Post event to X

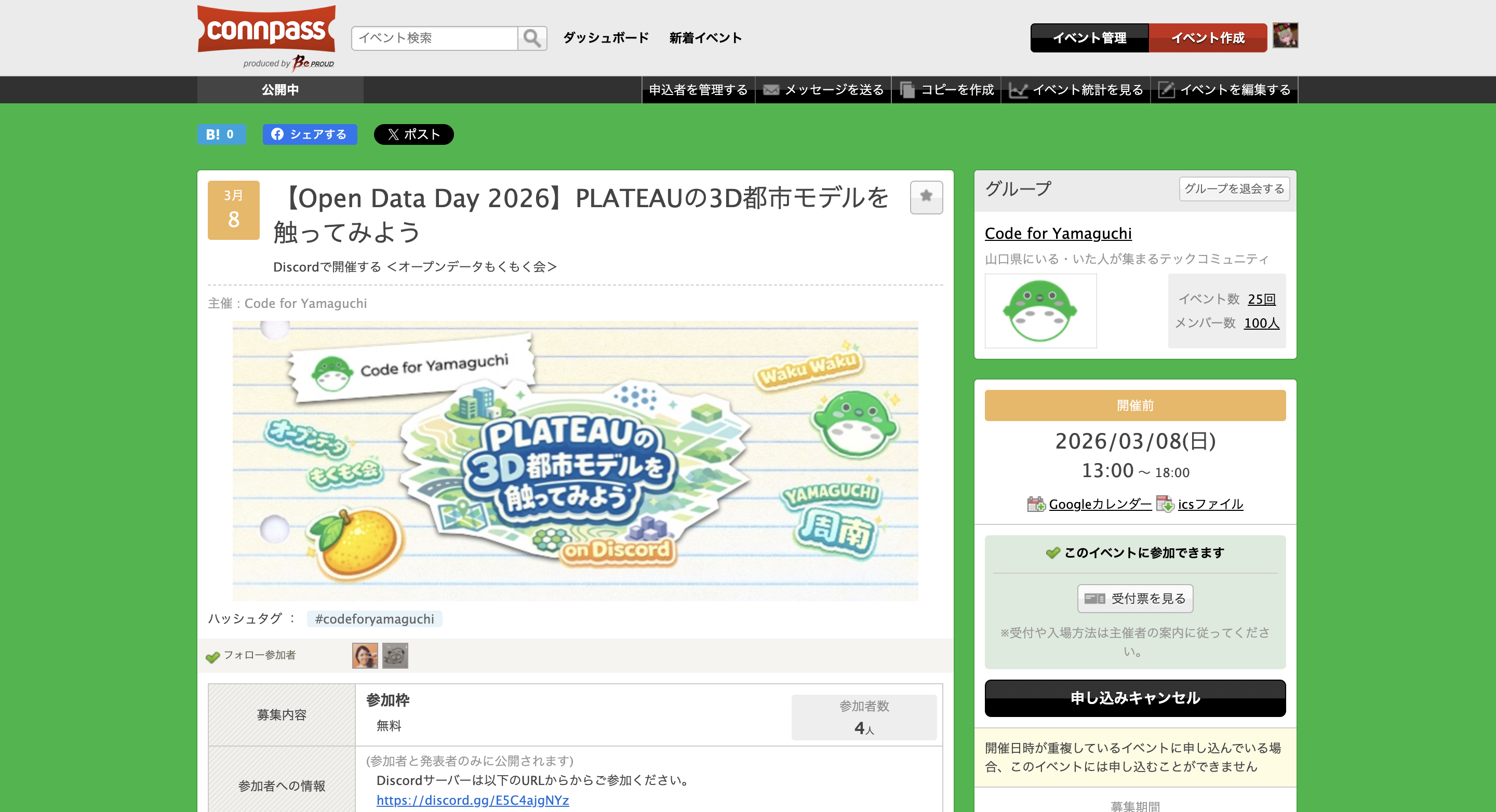(413, 134)
